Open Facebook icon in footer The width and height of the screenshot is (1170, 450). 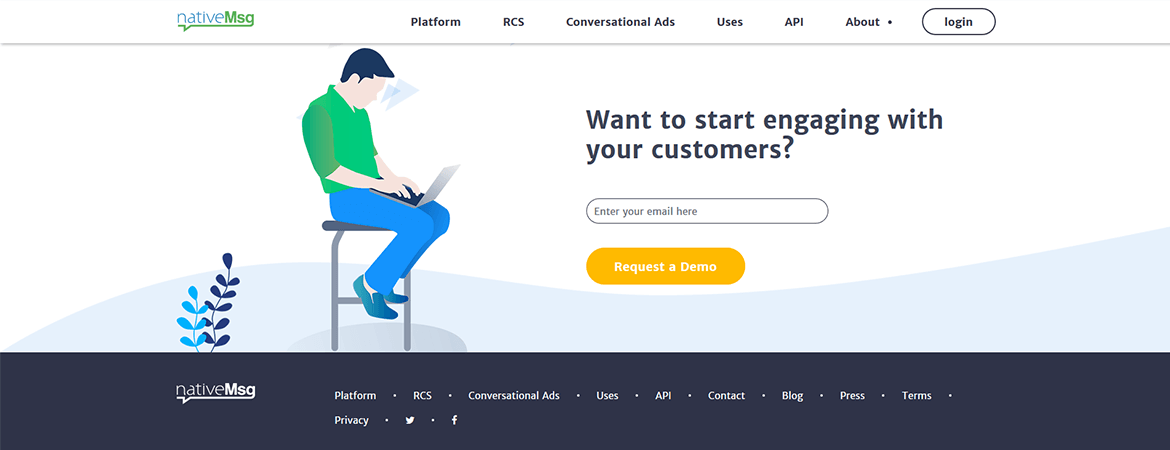coord(454,420)
